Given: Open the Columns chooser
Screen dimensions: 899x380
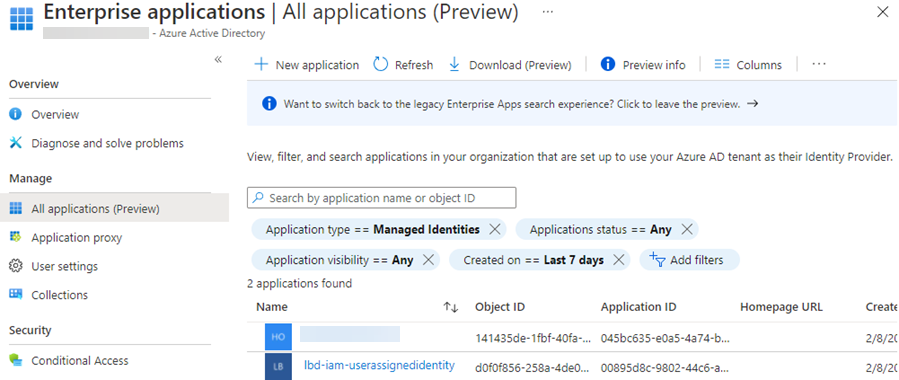Looking at the screenshot, I should pyautogui.click(x=748, y=65).
